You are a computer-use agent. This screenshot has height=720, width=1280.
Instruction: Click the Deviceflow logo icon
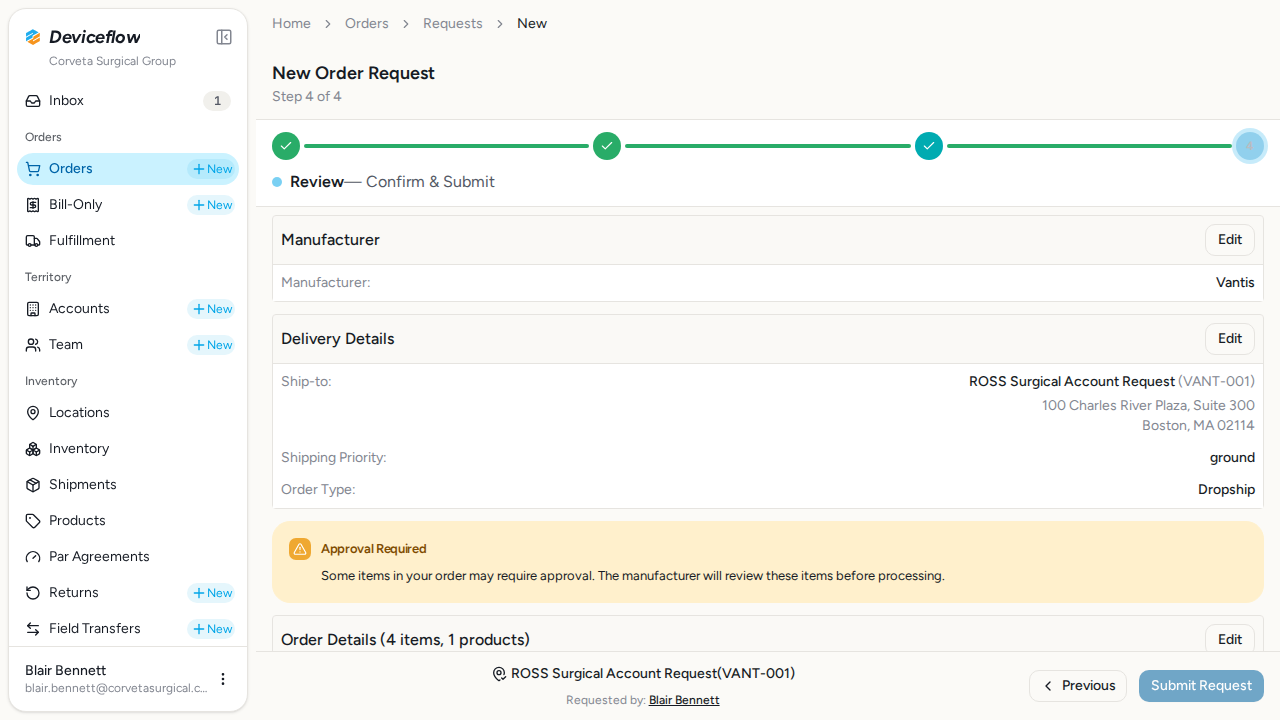(33, 37)
